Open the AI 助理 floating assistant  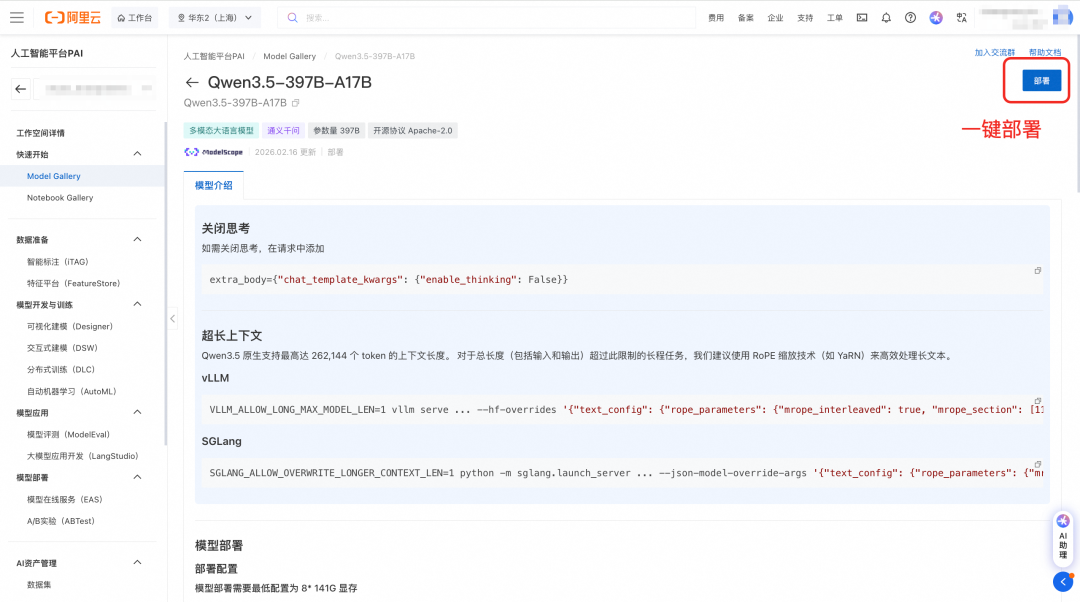pos(1062,537)
